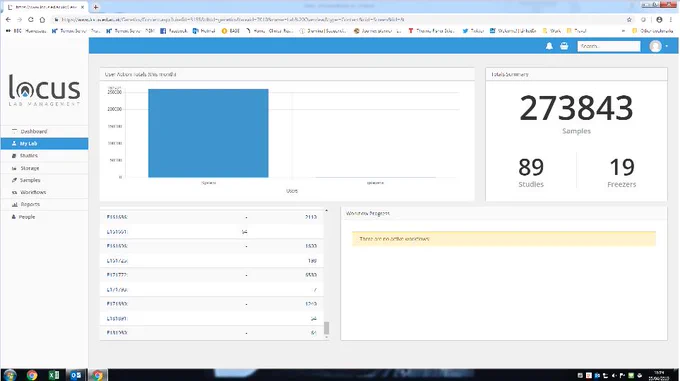Open the BBC Homepage bookmark
Image resolution: width=680 pixels, height=381 pixels.
(x=26, y=31)
